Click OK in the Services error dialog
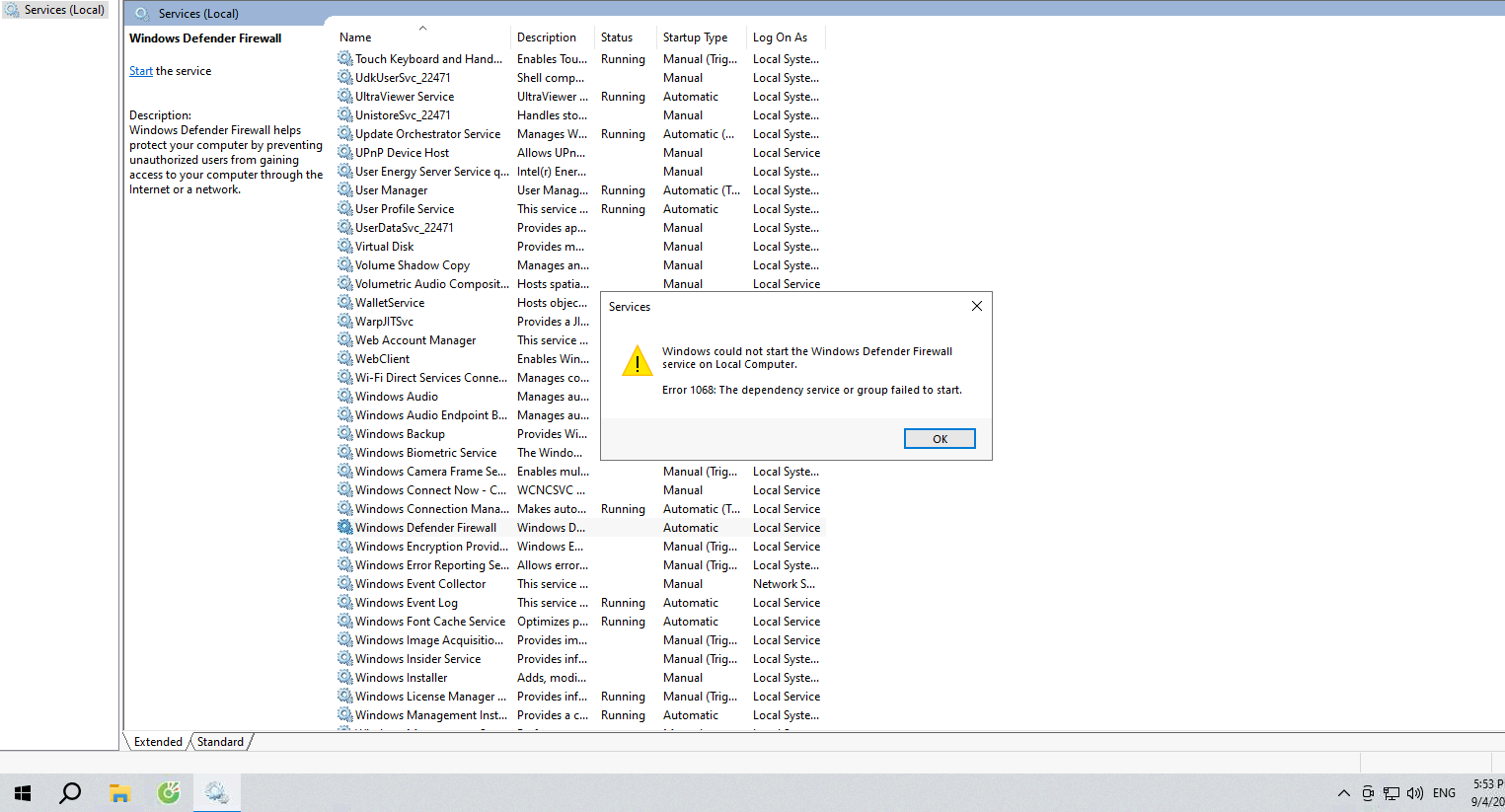Screen dimensions: 1505x812 click(940, 439)
